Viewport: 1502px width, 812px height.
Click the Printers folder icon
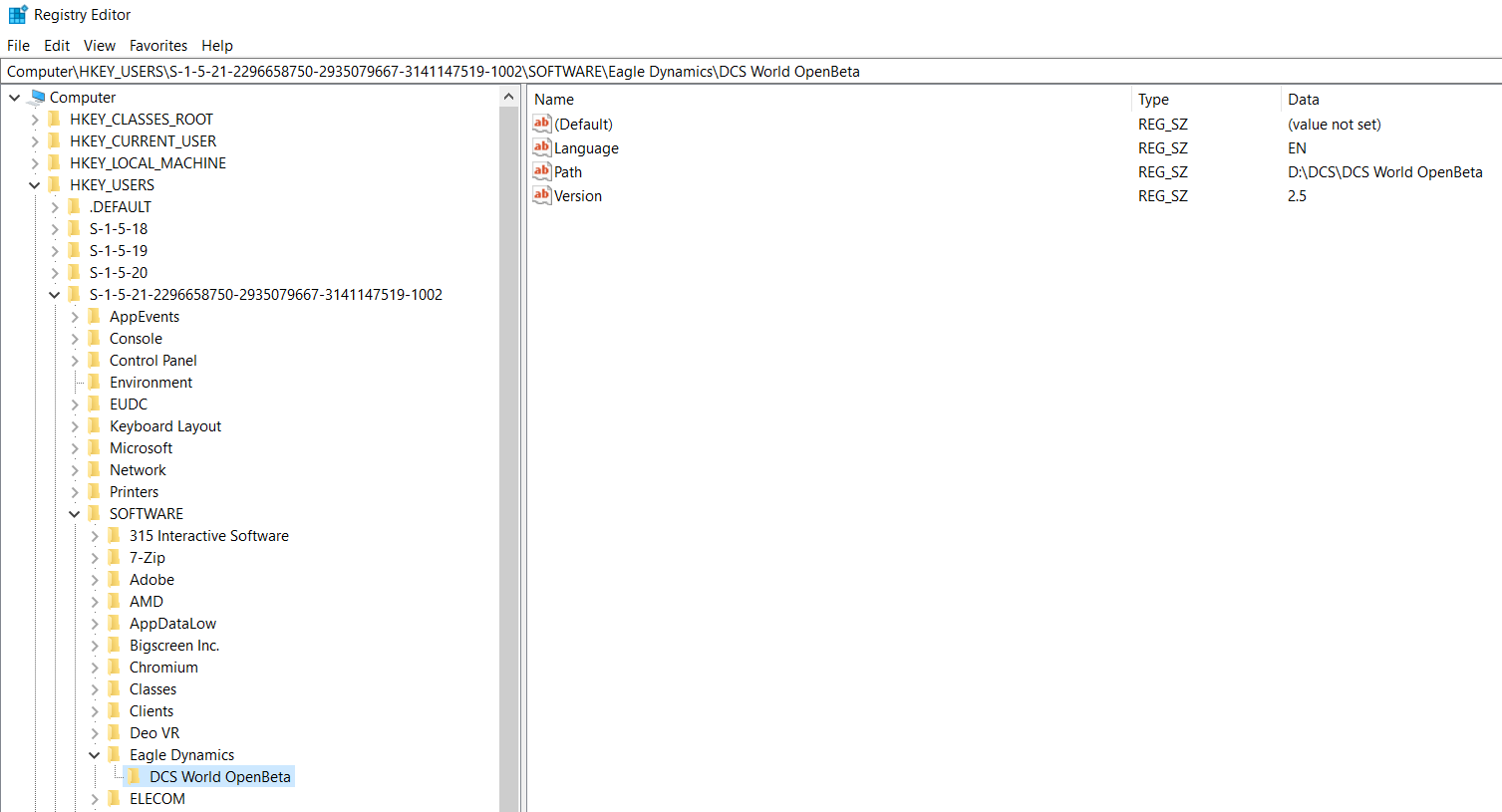[94, 491]
